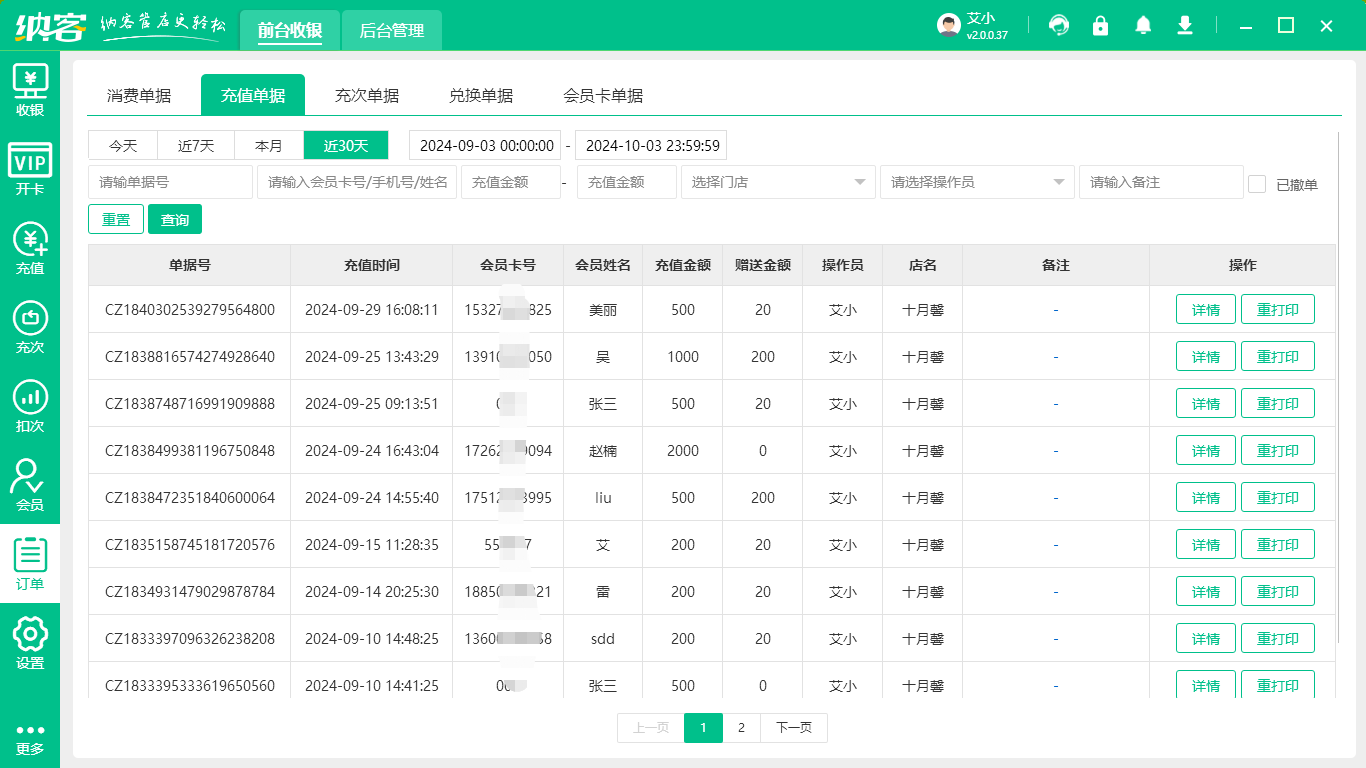This screenshot has height=768, width=1366.
Task: Select the 今天 date filter
Action: 123,145
